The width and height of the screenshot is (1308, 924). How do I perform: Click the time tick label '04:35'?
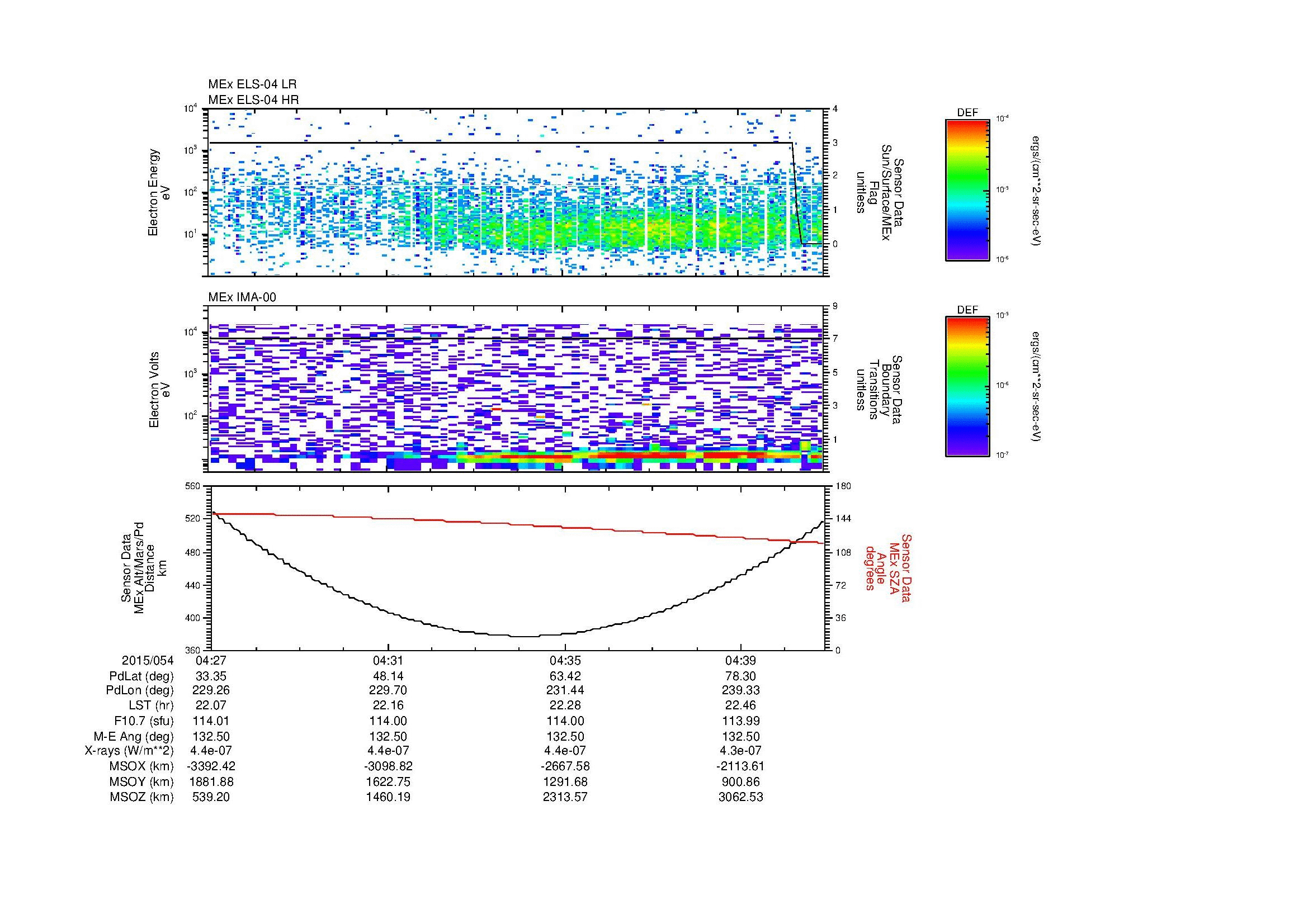565,661
